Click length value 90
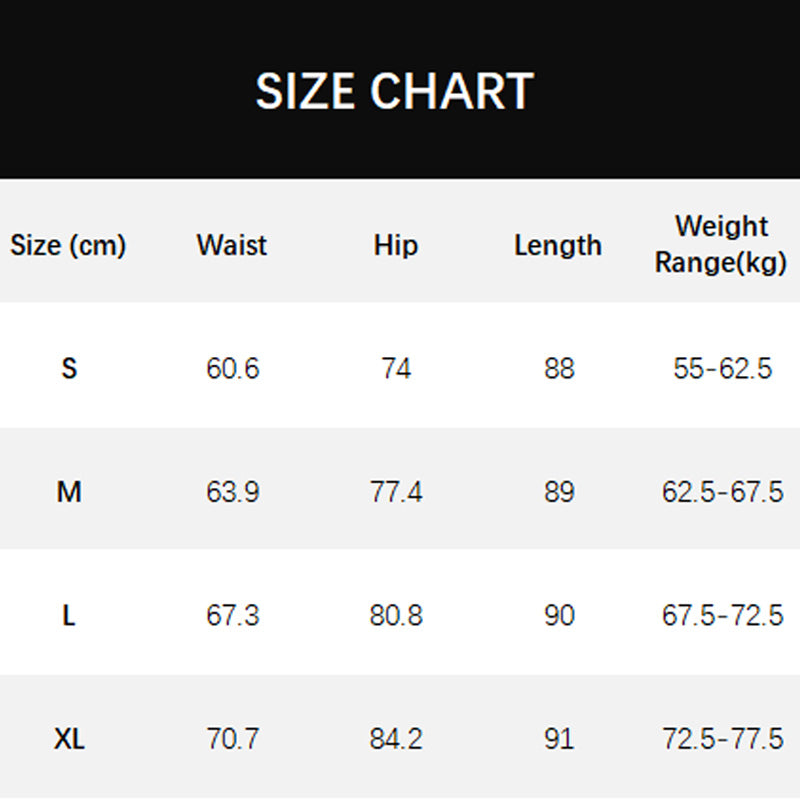 tap(559, 616)
